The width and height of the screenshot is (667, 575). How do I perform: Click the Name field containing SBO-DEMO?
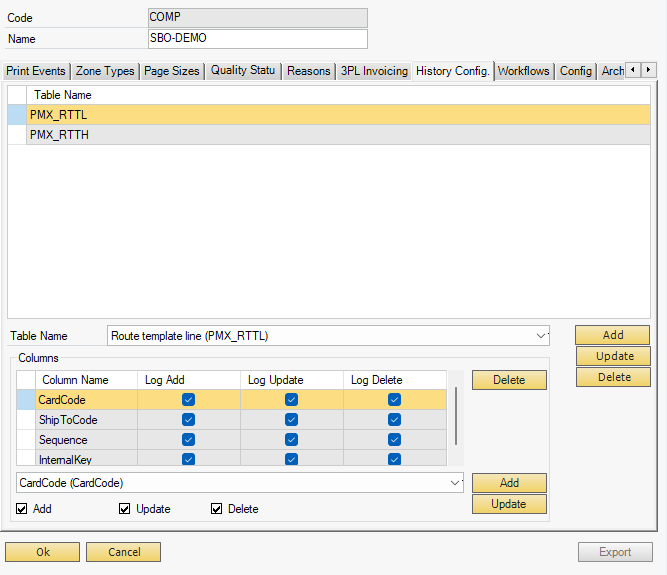coord(257,39)
